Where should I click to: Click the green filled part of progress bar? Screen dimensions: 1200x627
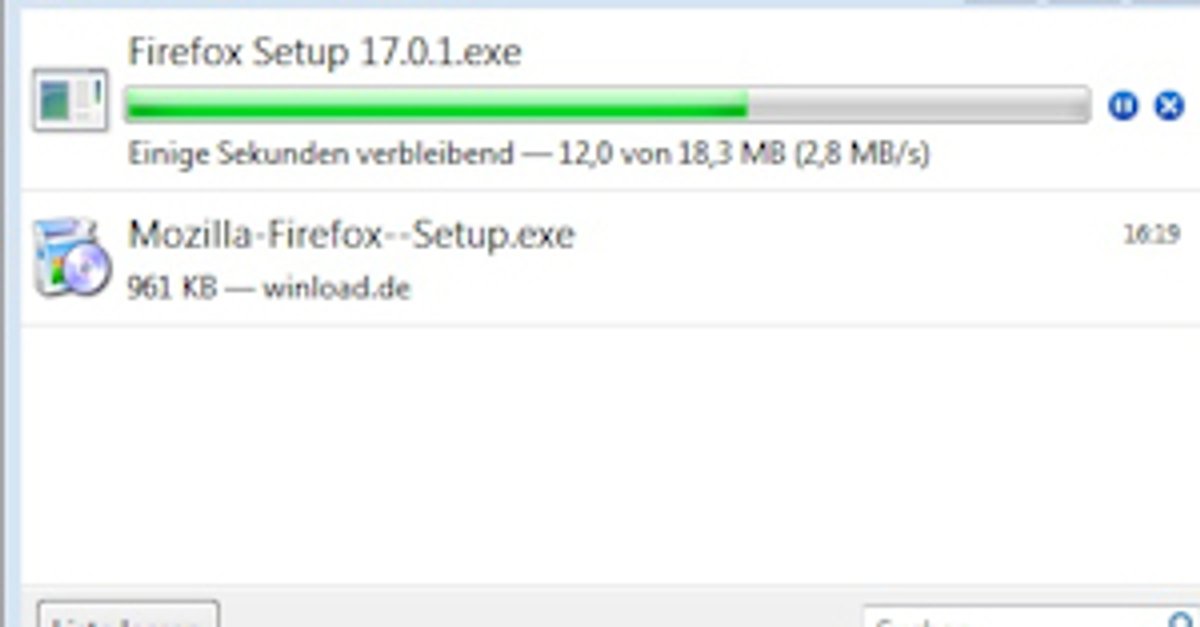point(436,104)
